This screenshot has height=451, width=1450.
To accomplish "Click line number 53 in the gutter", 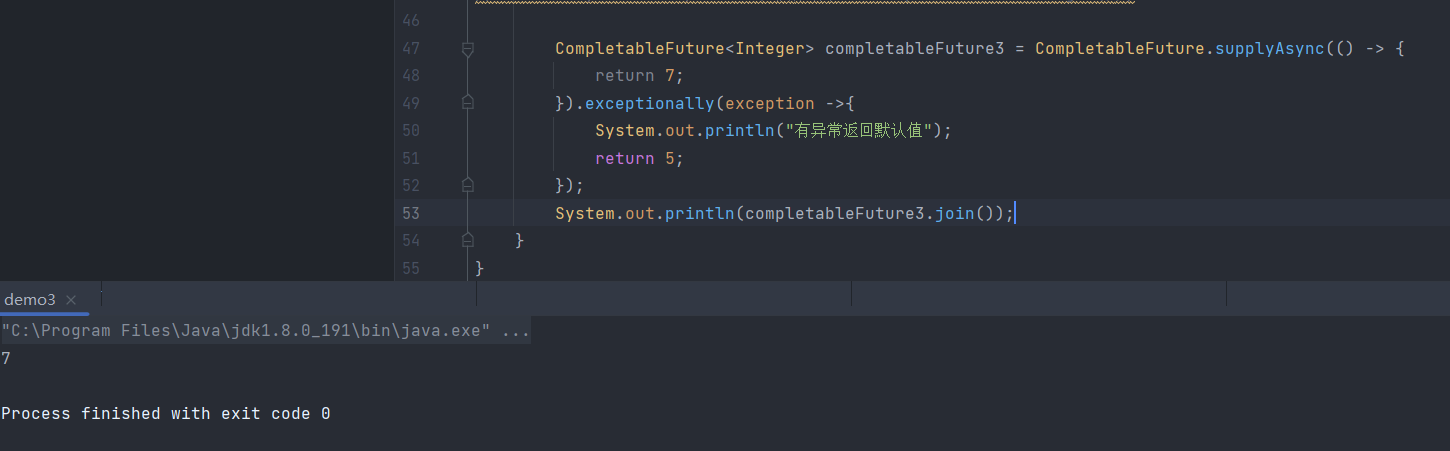I will tap(410, 213).
